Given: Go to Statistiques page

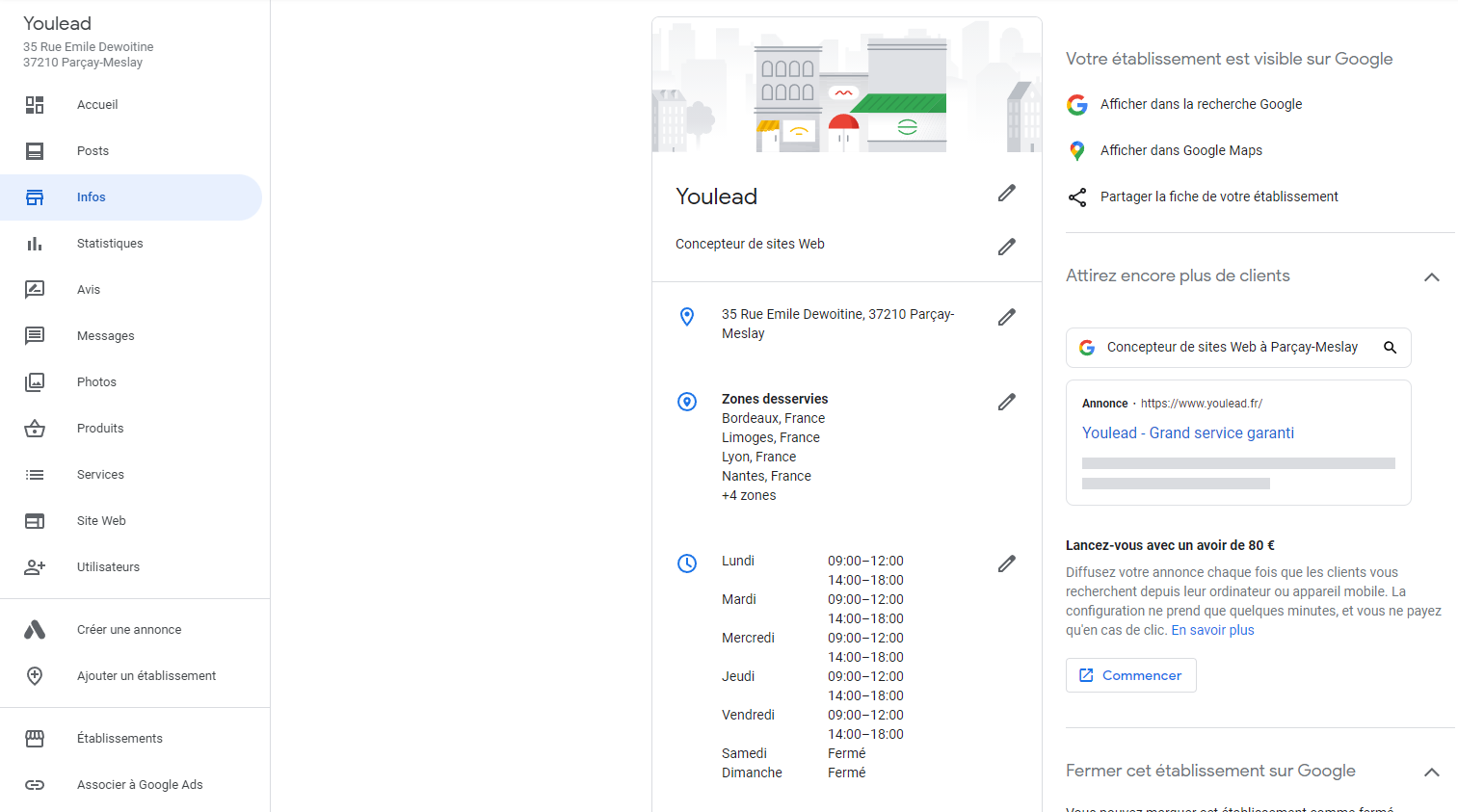Looking at the screenshot, I should click(131, 244).
